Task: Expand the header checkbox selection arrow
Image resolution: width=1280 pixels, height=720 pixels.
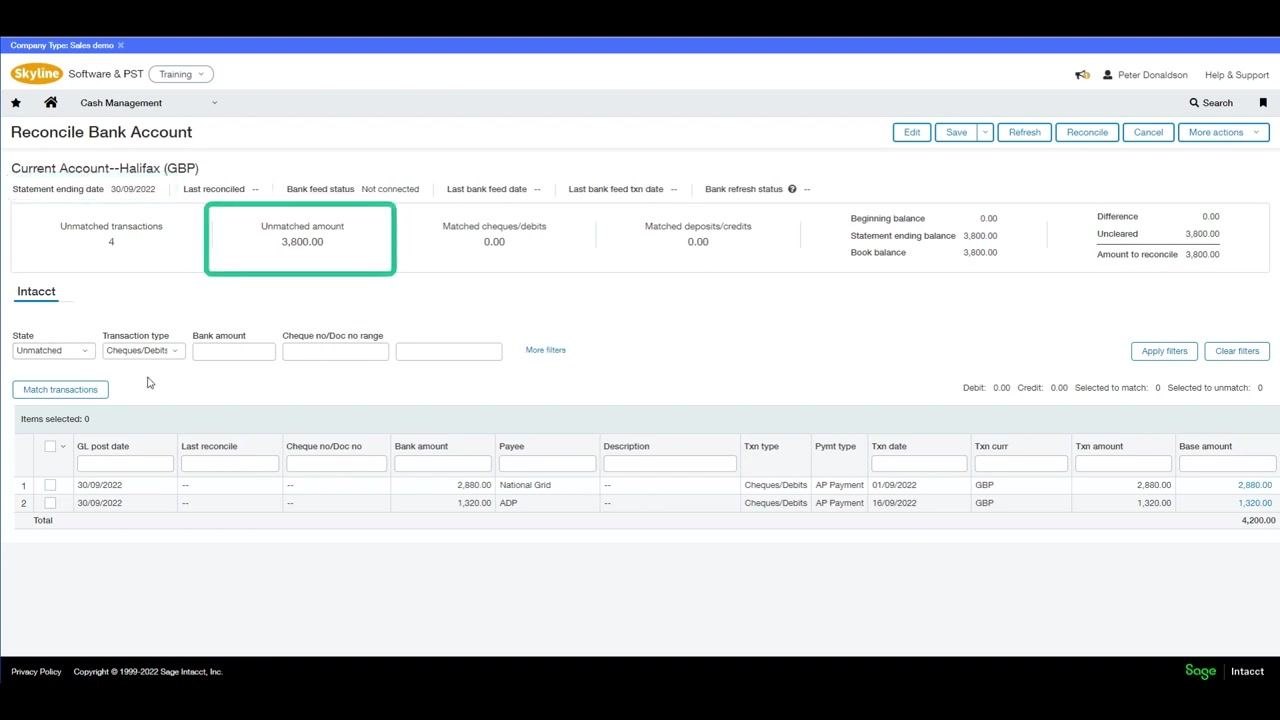Action: (63, 447)
